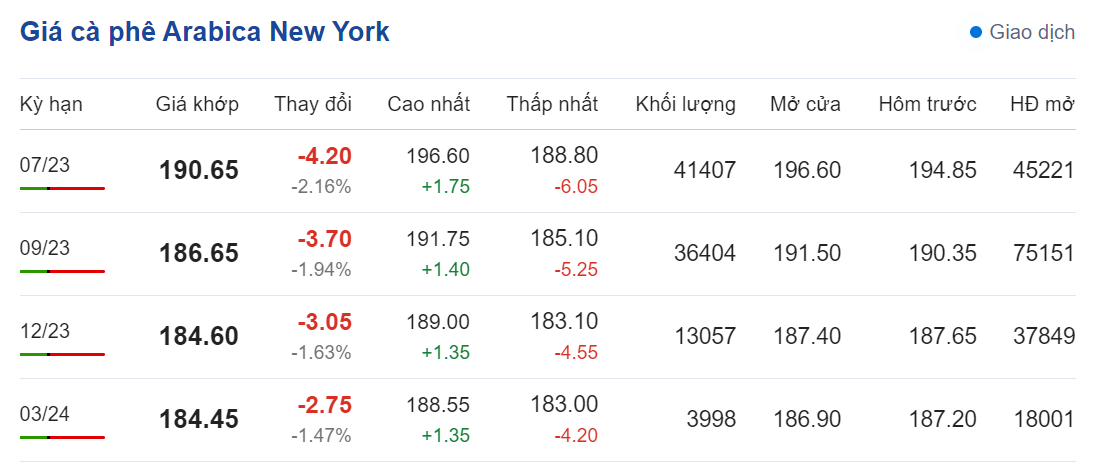Click the 07/23 price range bar

(62, 188)
